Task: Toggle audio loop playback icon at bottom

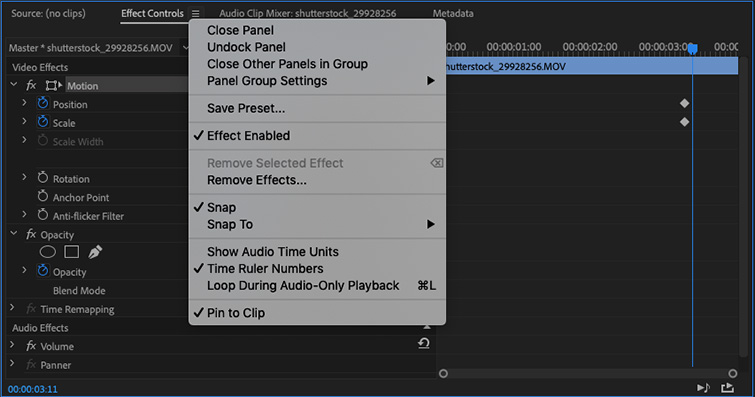Action: pos(703,387)
